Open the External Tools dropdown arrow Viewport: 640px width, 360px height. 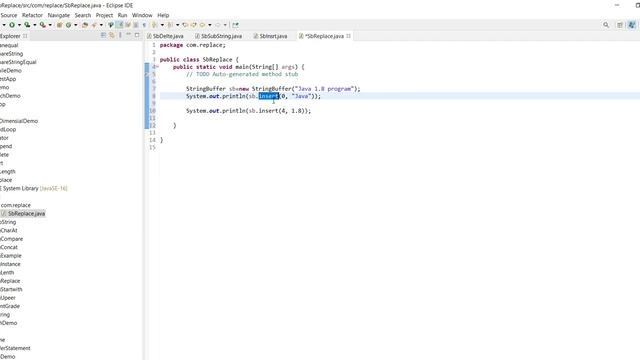tap(50, 25)
